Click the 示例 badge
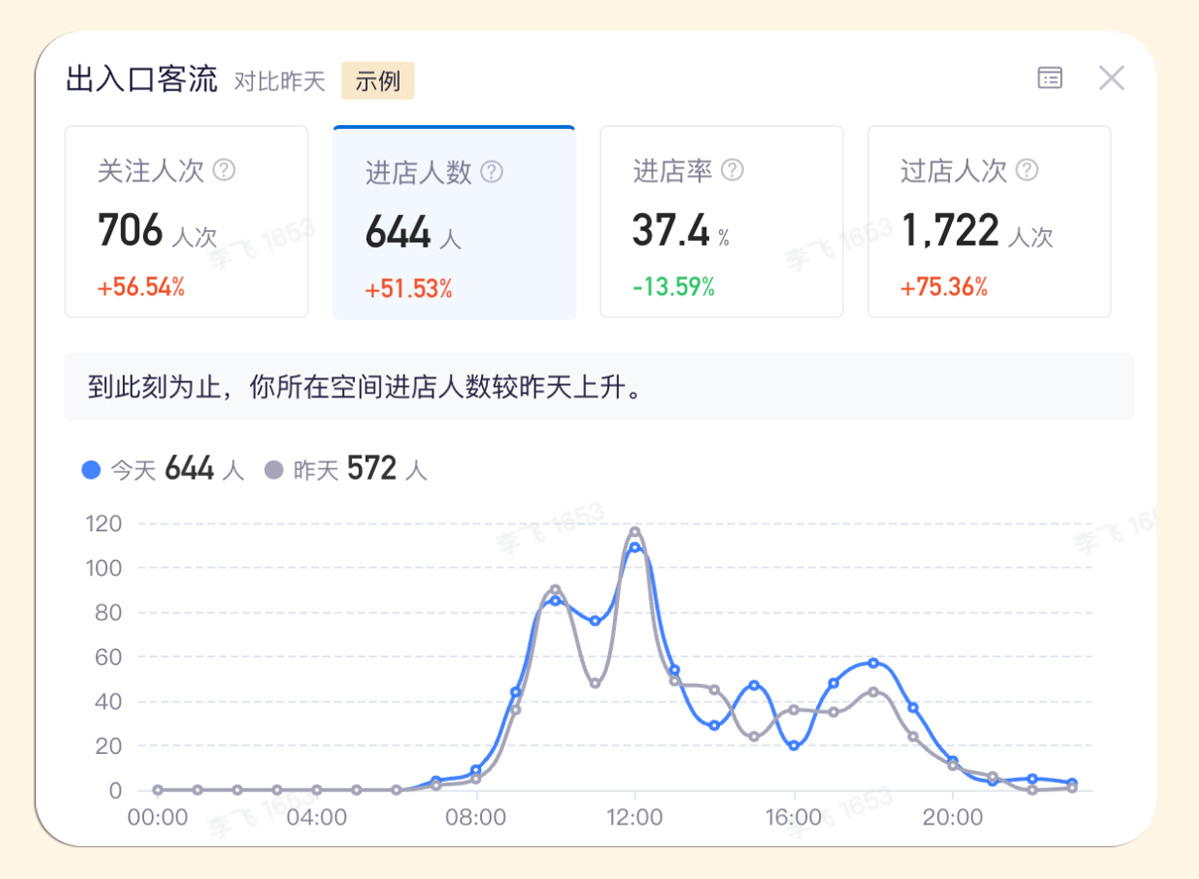This screenshot has width=1199, height=879. (x=377, y=81)
